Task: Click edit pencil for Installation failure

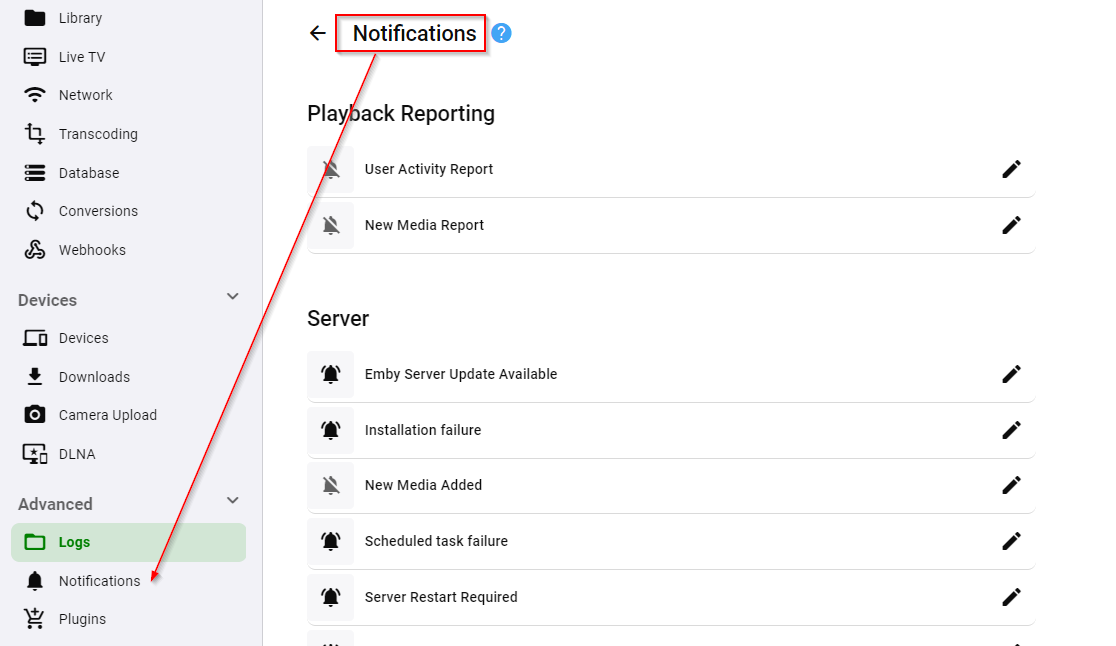Action: (1011, 430)
